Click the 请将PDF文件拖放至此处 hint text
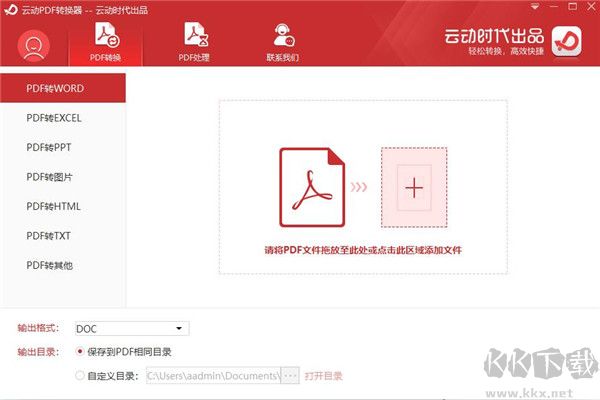The width and height of the screenshot is (600, 400). tap(363, 250)
